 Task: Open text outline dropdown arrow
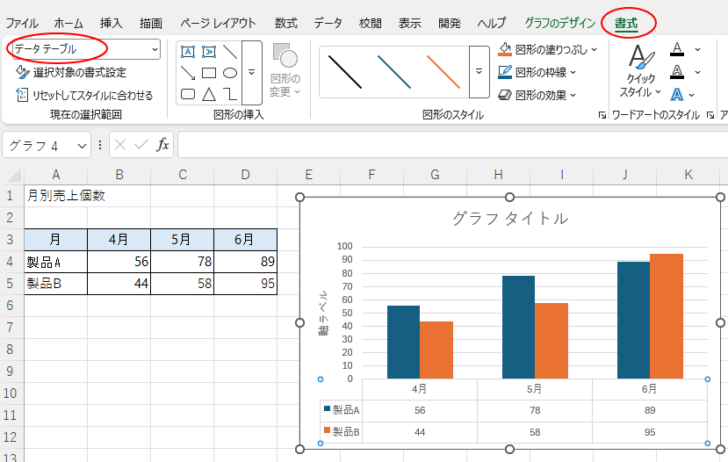point(697,72)
